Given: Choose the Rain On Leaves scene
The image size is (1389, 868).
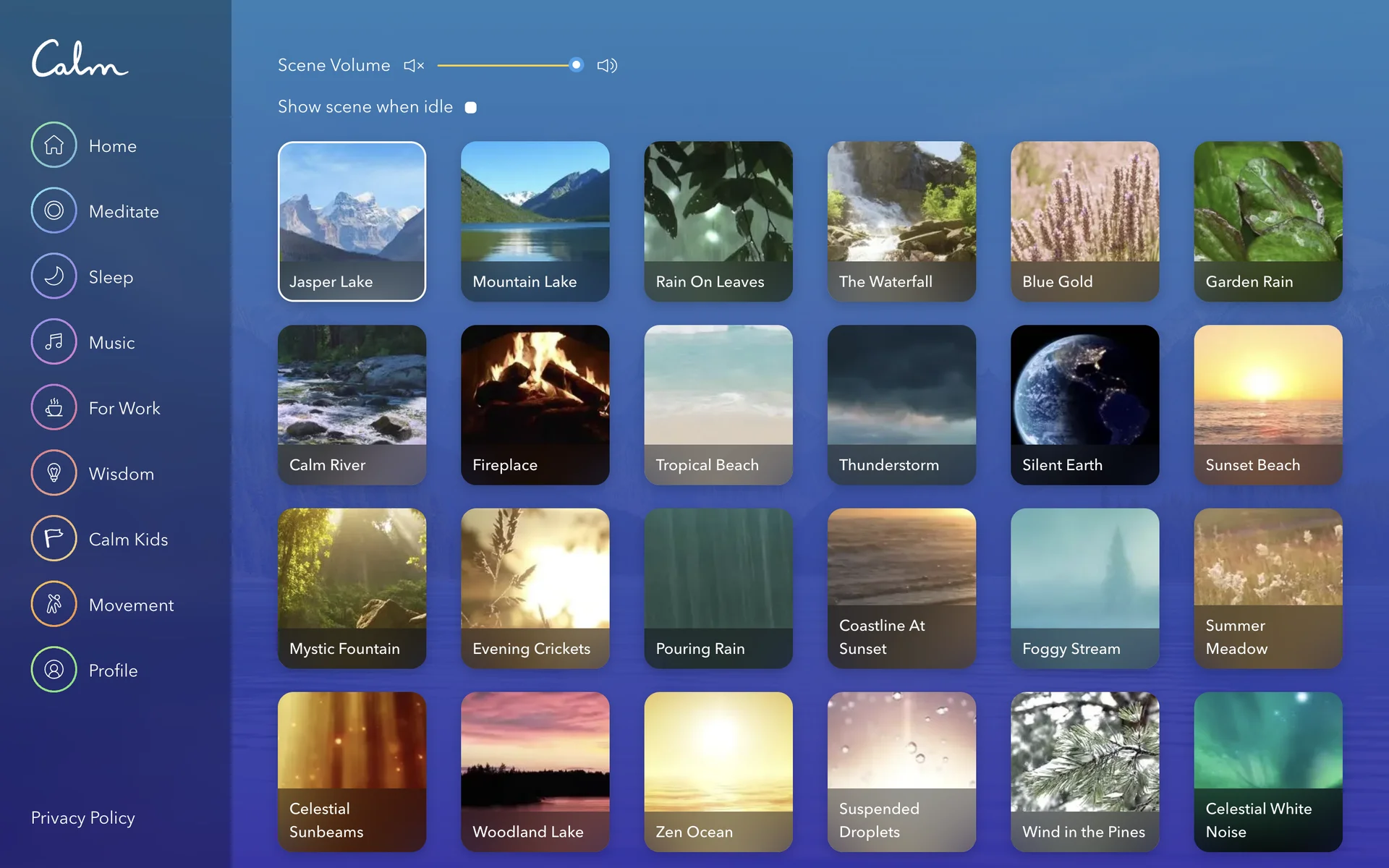Looking at the screenshot, I should 718,221.
